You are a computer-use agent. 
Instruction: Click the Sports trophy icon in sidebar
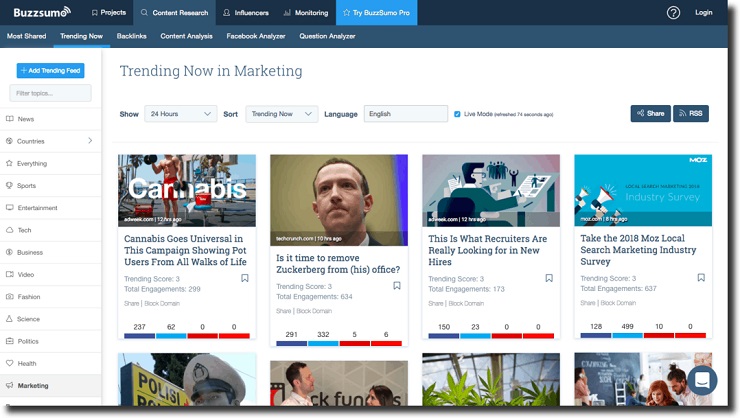[9, 185]
